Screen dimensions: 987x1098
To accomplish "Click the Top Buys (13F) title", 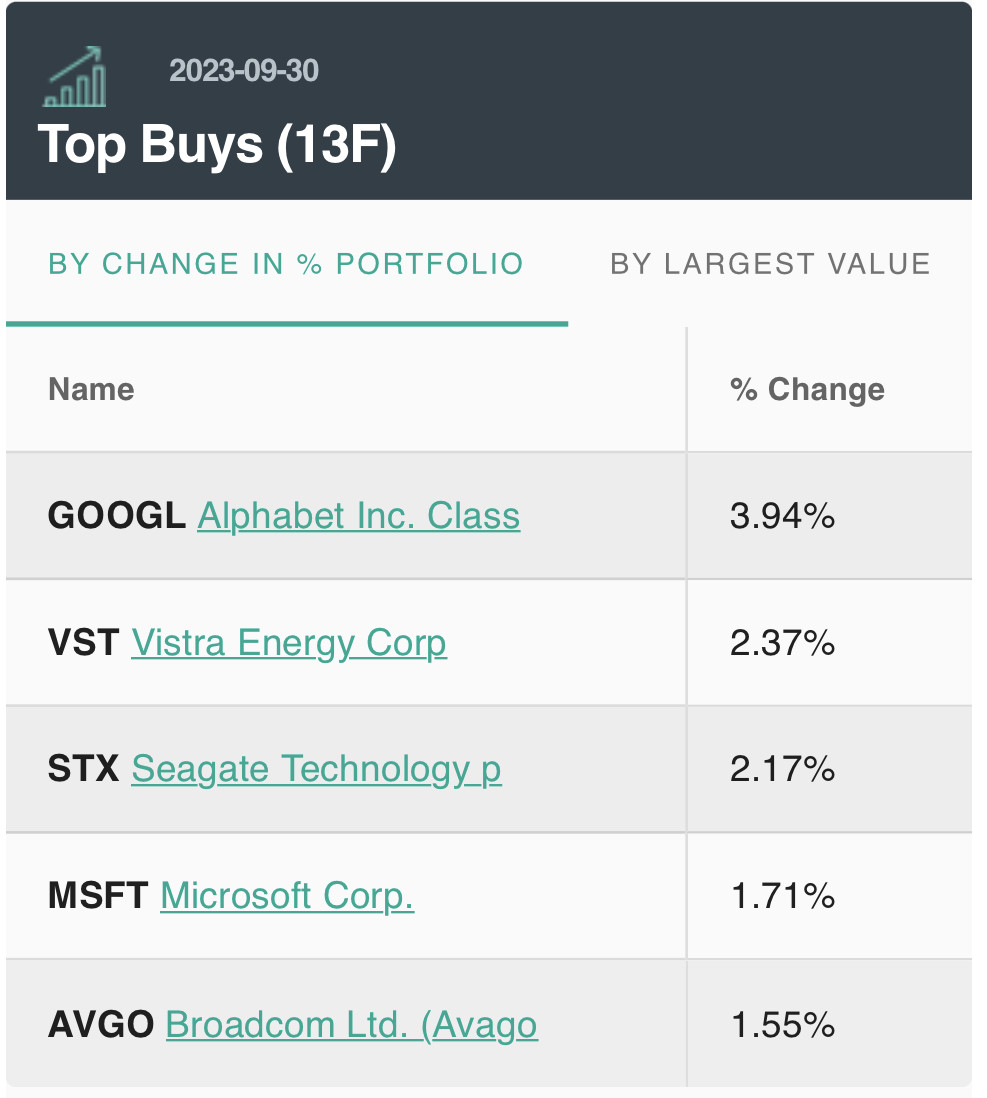I will (218, 145).
